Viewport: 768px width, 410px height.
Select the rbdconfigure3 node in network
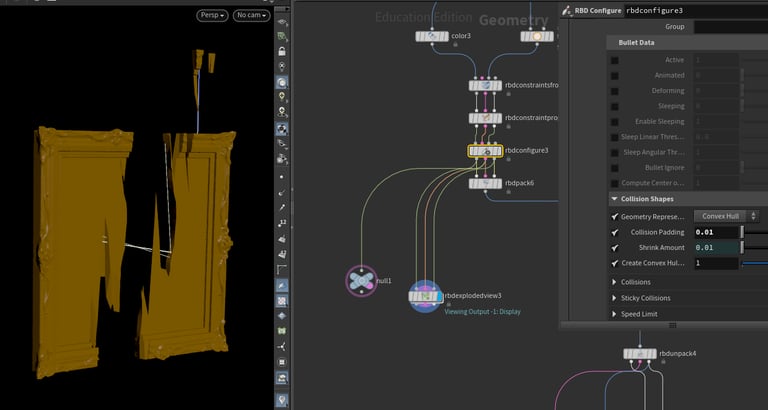point(485,151)
